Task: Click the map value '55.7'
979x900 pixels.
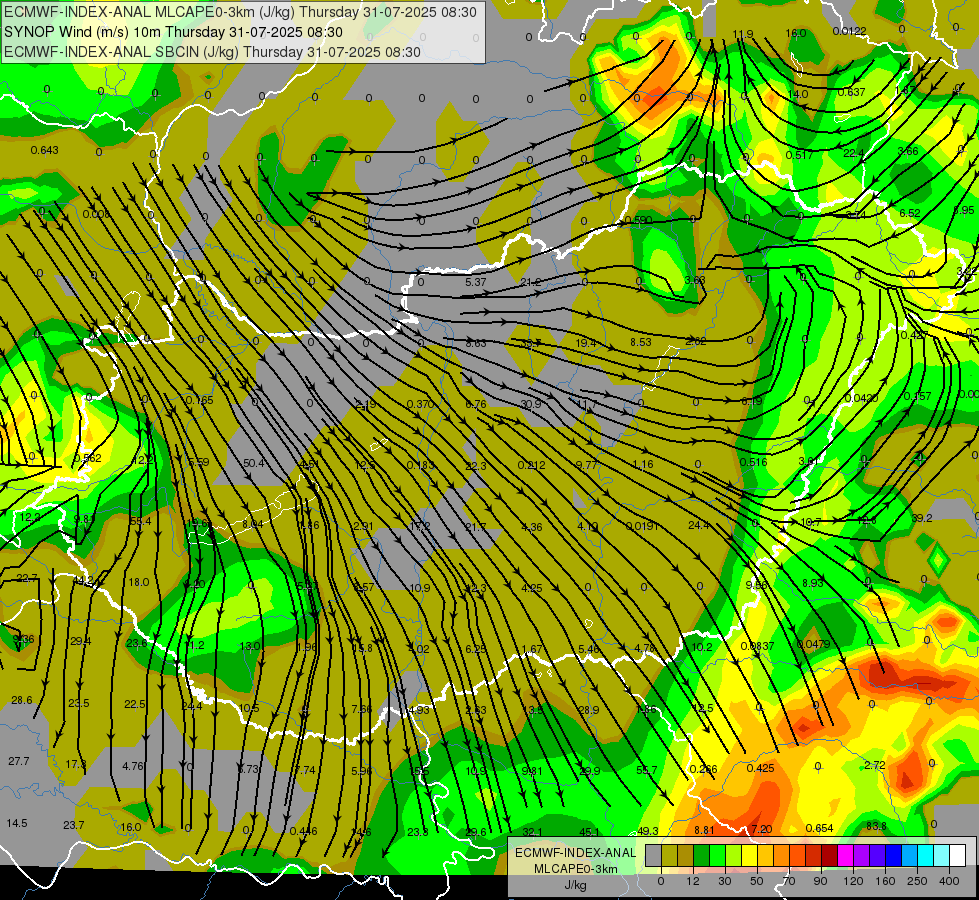Action: 647,770
